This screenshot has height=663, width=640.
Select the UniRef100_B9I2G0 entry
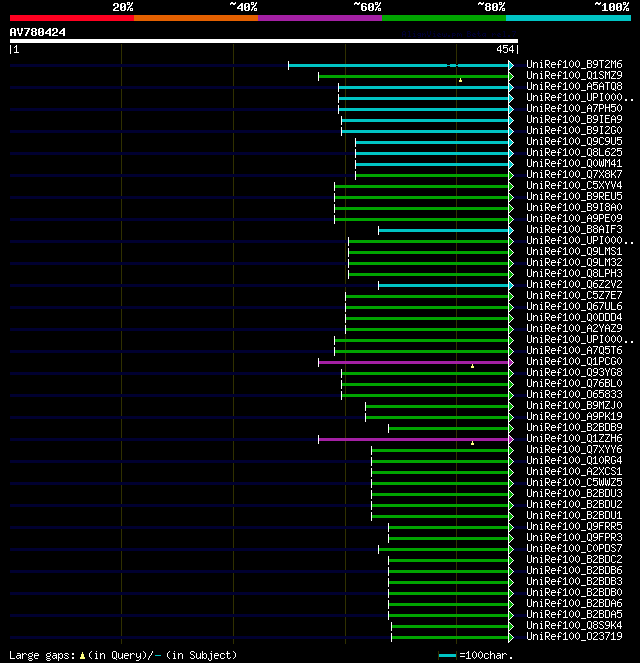coord(574,130)
